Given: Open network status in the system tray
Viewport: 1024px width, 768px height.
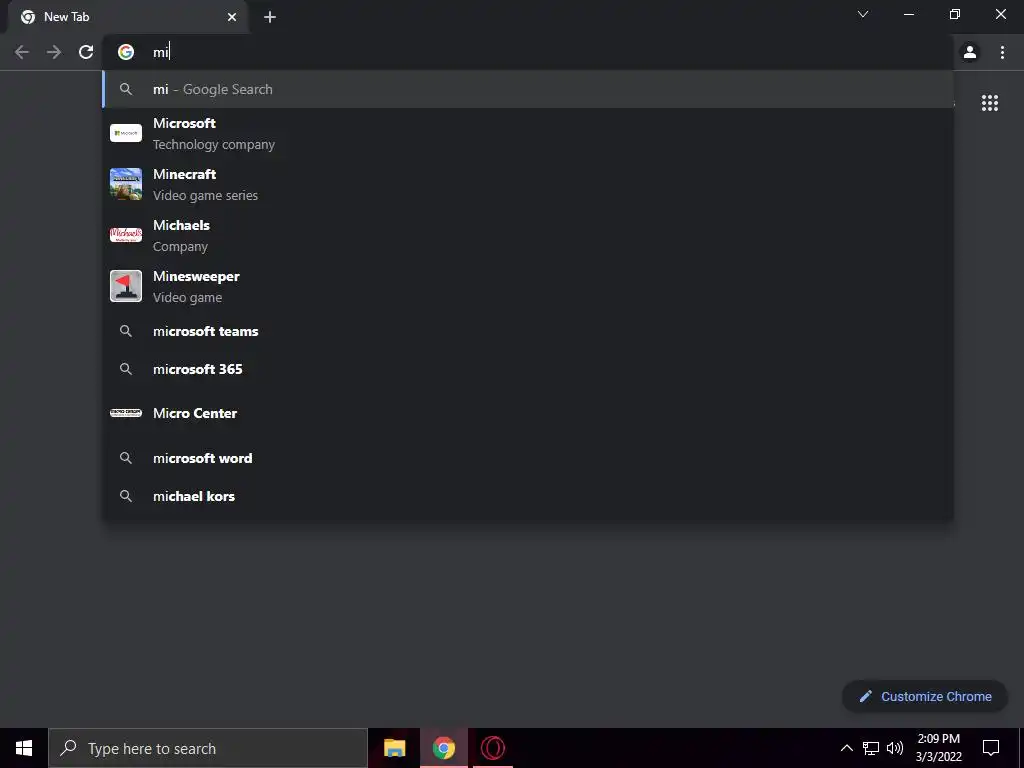Looking at the screenshot, I should 871,748.
